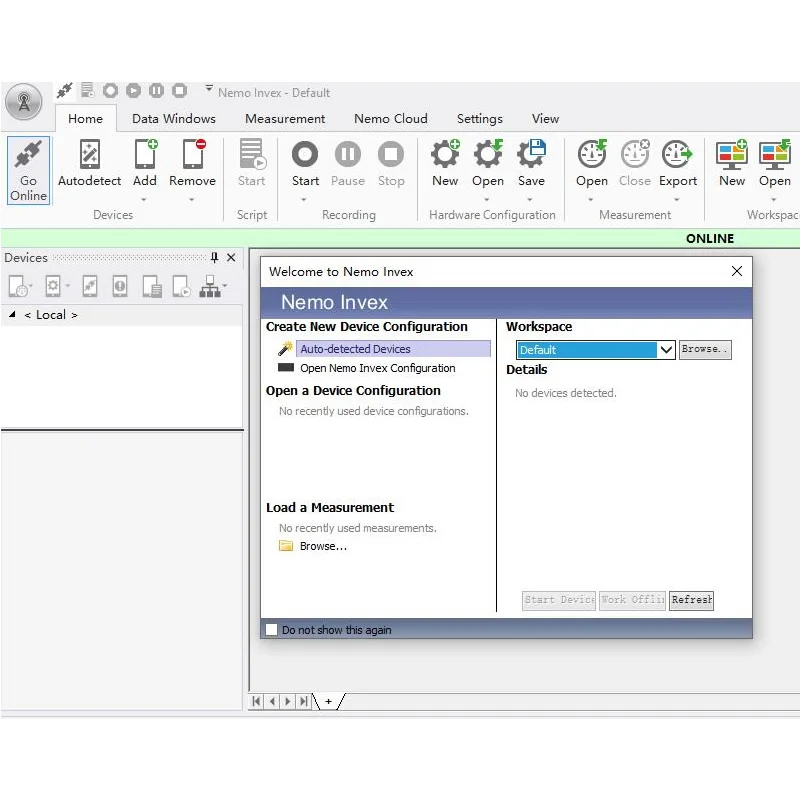The width and height of the screenshot is (800, 800).
Task: Click the network hierarchy icon in Devices toolbar
Action: [x=210, y=286]
